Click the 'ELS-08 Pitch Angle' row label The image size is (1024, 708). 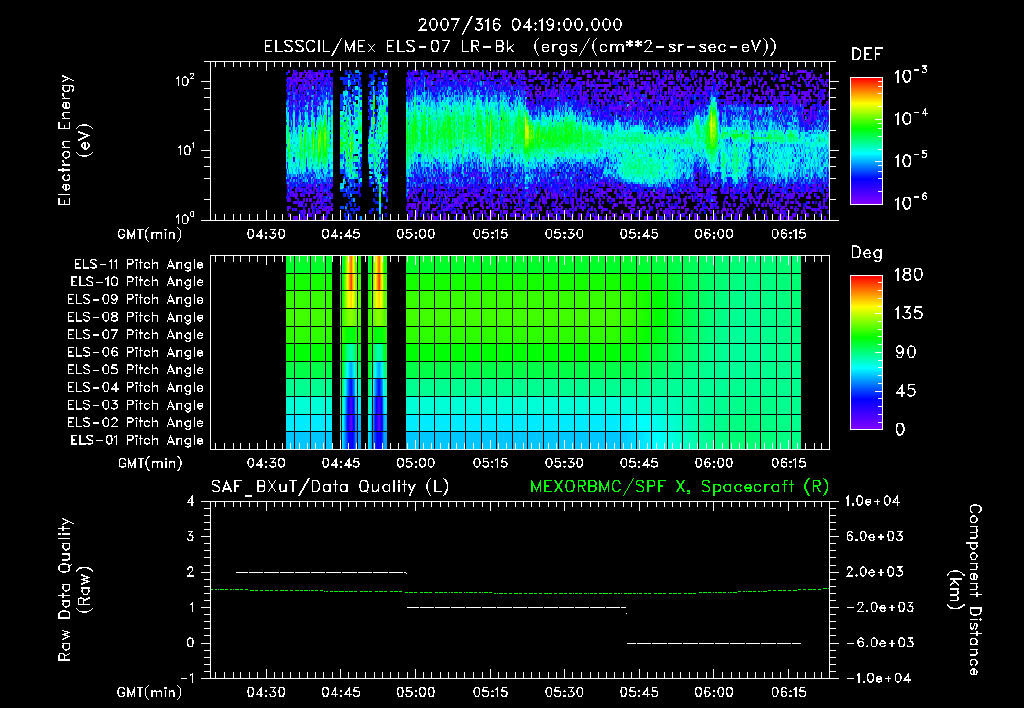pos(136,317)
